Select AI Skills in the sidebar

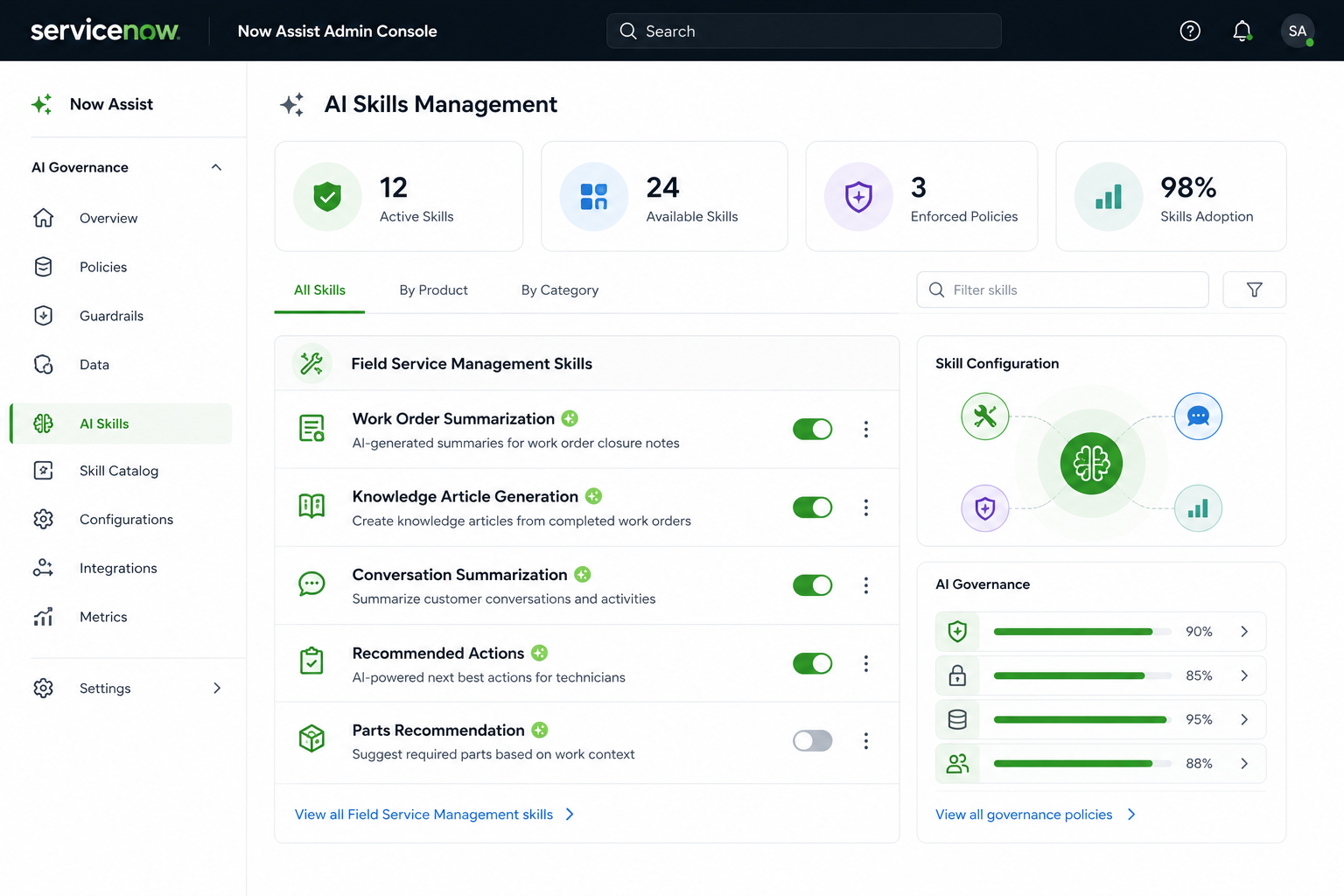pyautogui.click(x=122, y=423)
